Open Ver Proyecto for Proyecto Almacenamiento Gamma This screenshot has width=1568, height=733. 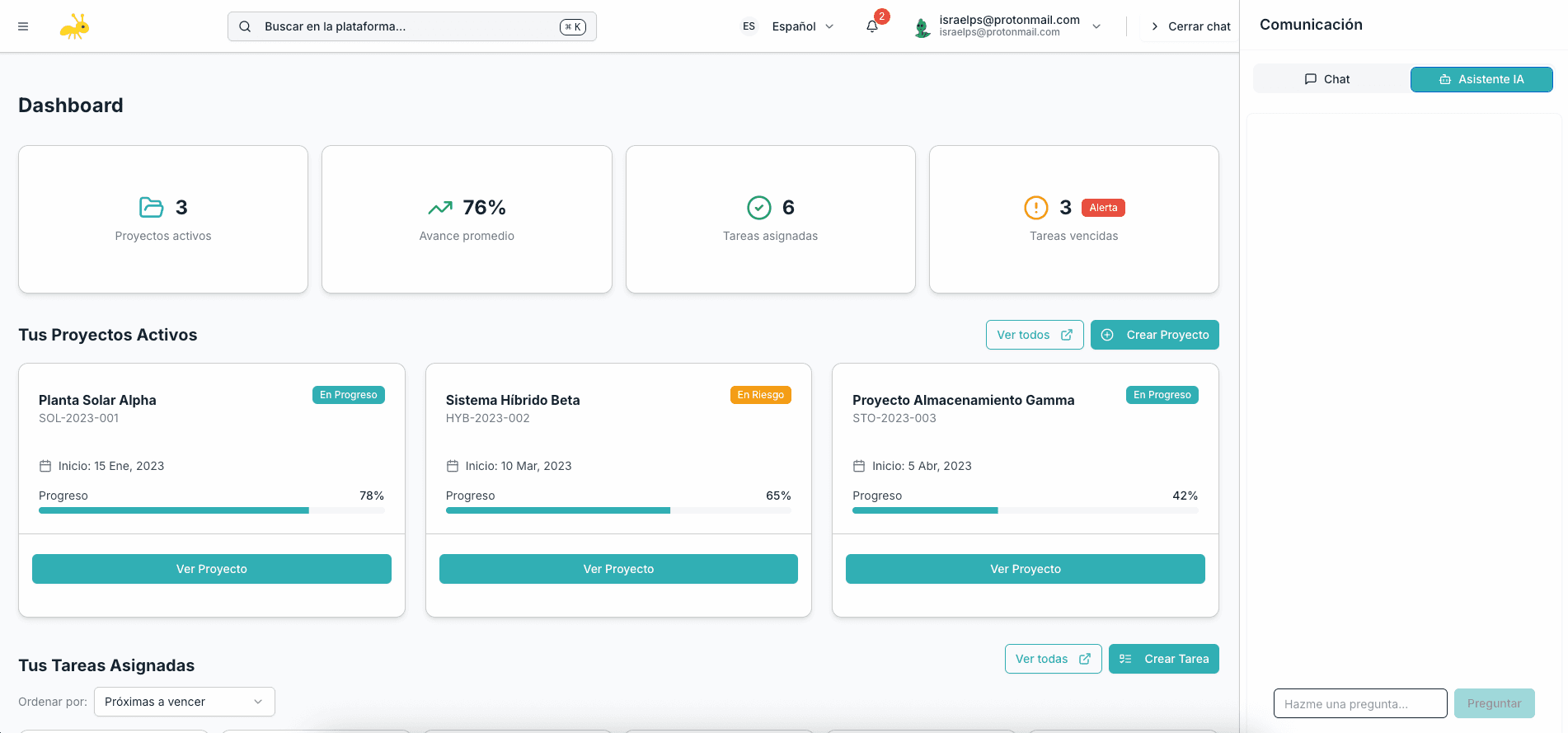point(1026,569)
